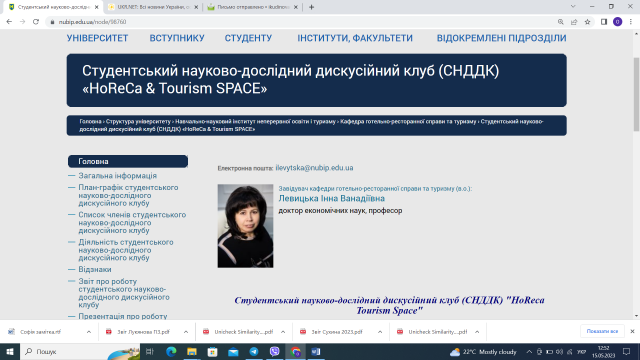
Task: Open File Explorer from the taskbar
Action: [192, 351]
